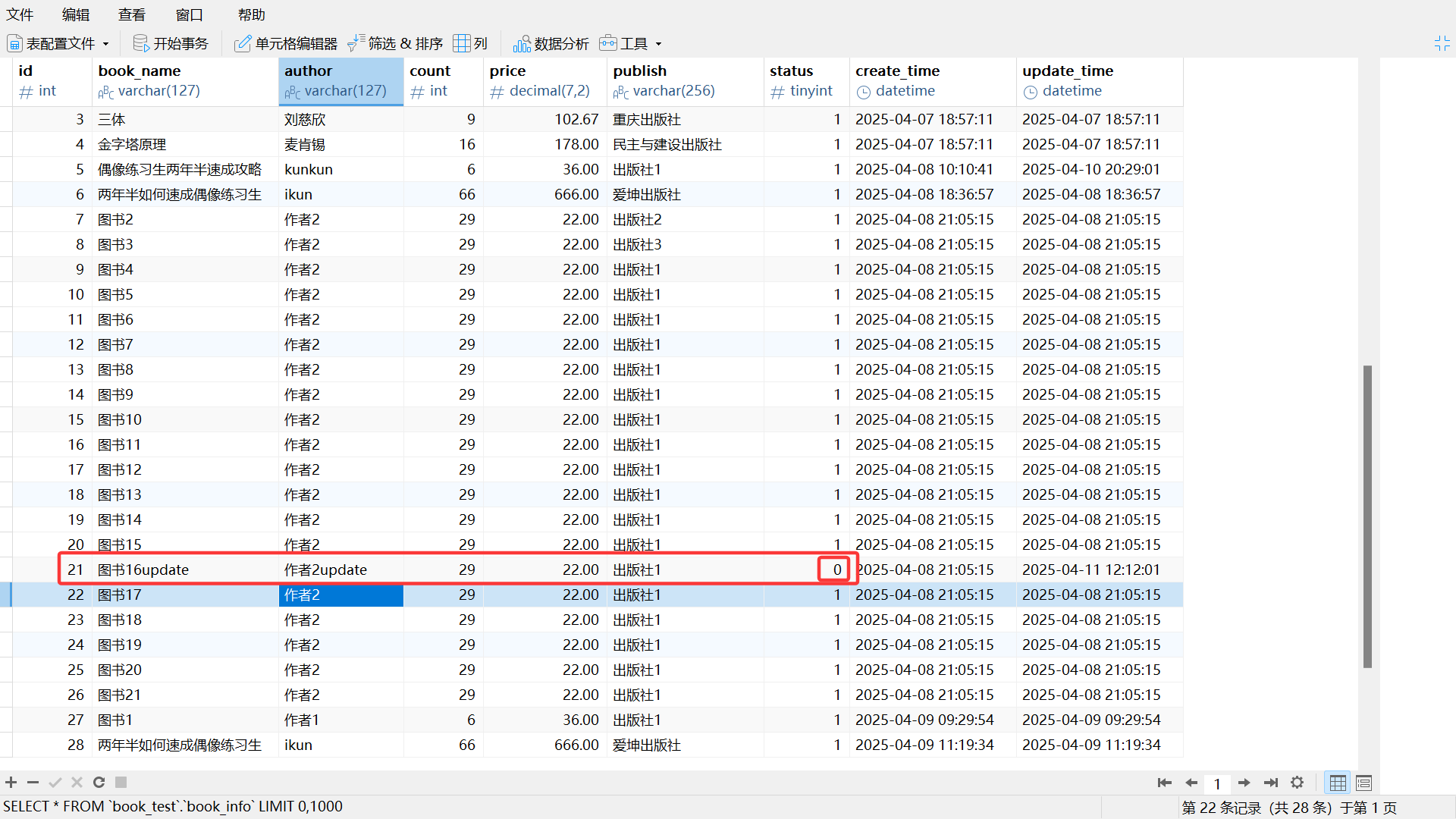Click the 开始事务 button
Viewport: 1456px width, 819px height.
171,43
